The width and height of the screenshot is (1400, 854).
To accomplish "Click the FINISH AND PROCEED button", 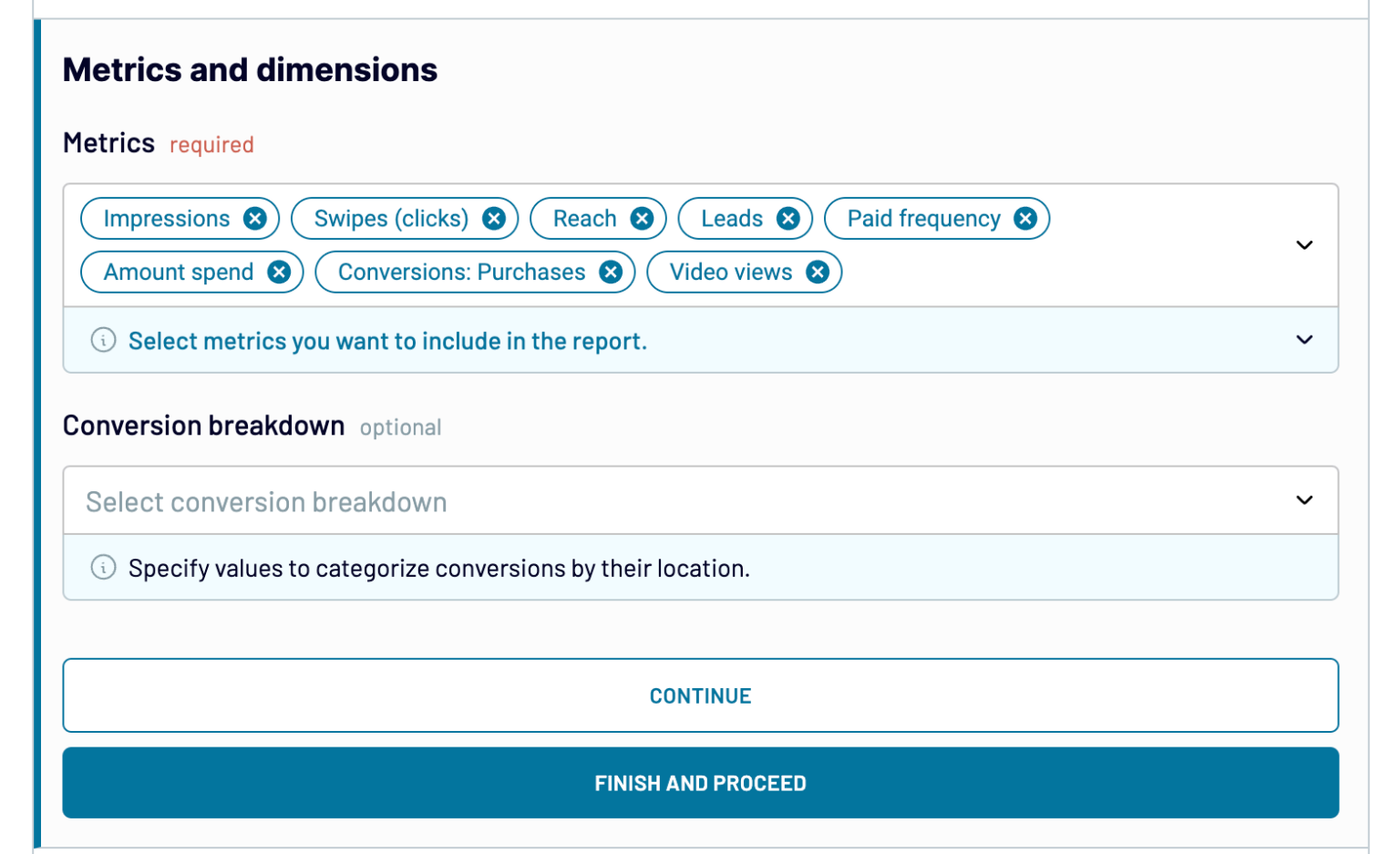I will [x=700, y=783].
